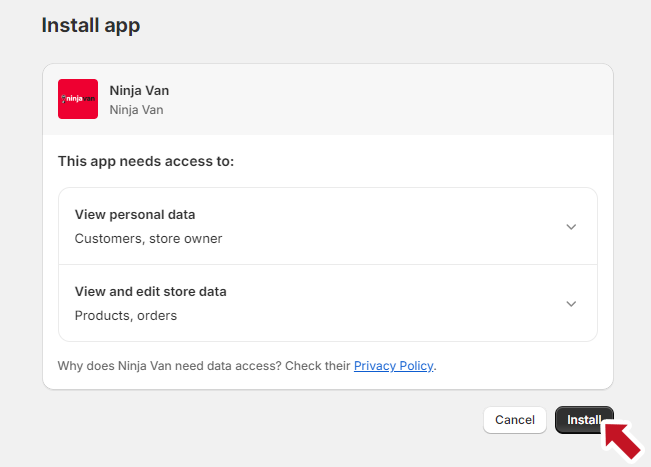Viewport: 651px width, 467px height.
Task: Click "This app needs access to:" heading
Action: [x=146, y=160]
